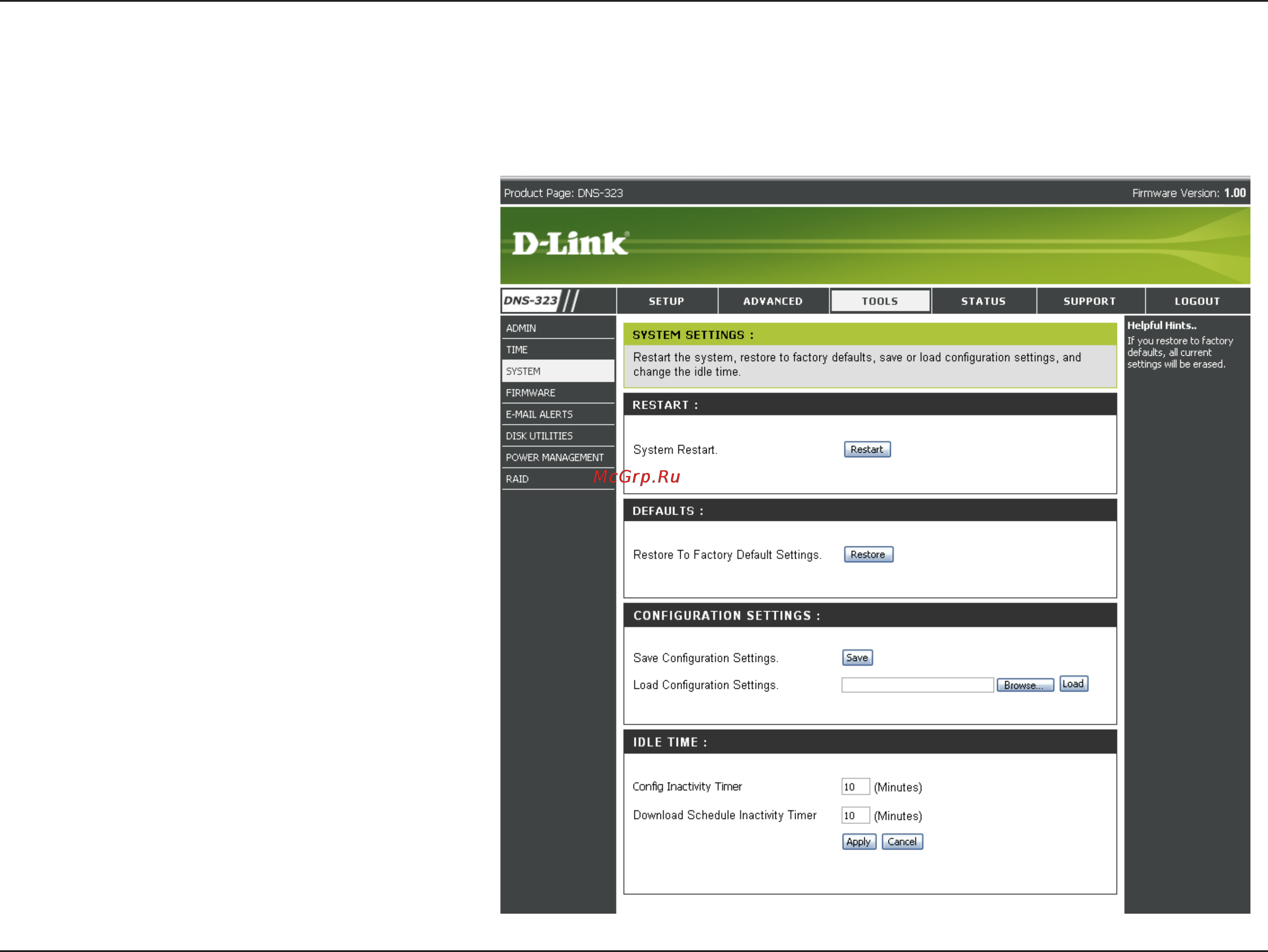Click the IDLE TIME section header
Viewport: 1268px width, 952px height.
[870, 742]
